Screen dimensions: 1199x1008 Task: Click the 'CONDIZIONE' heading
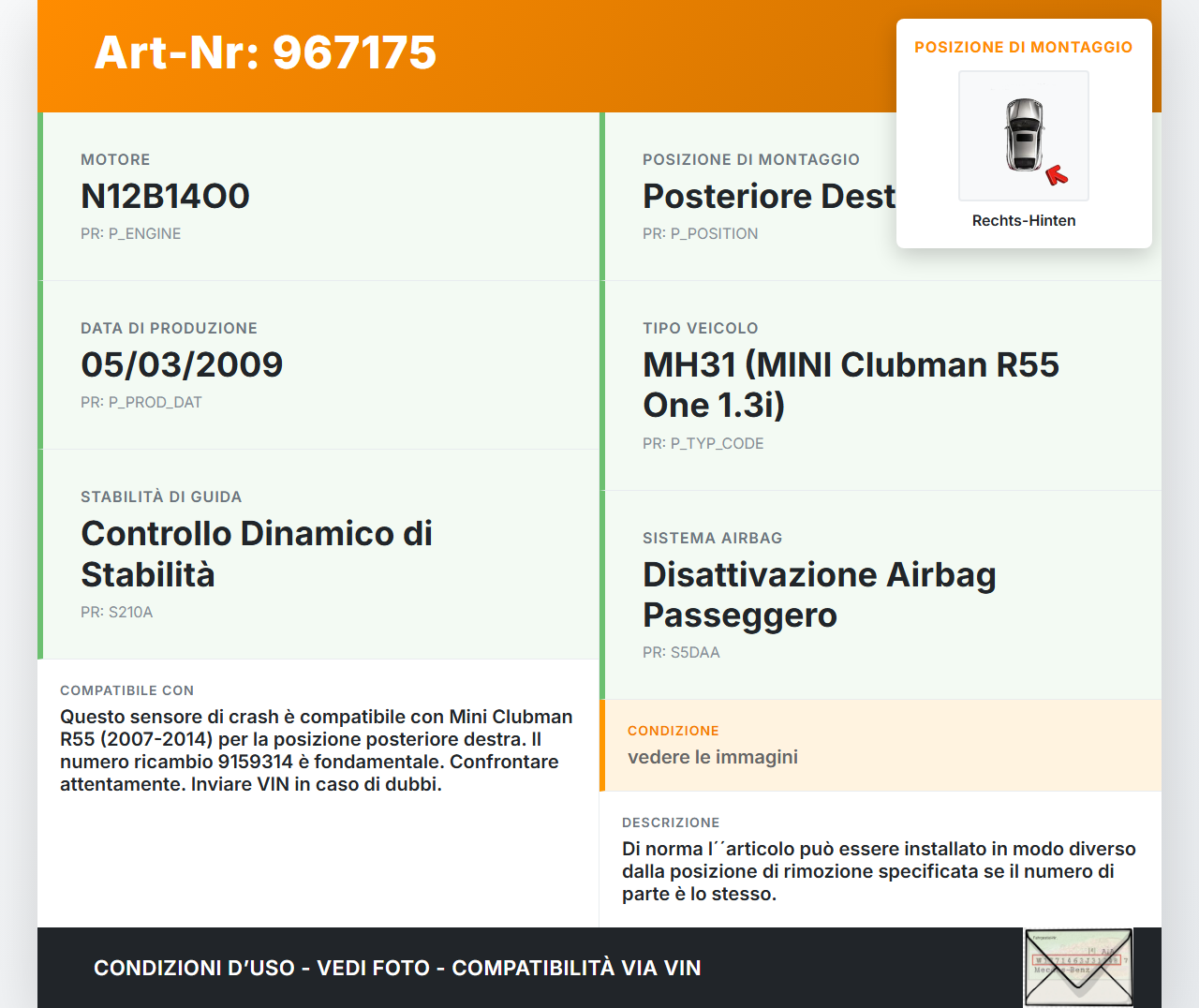click(x=674, y=731)
